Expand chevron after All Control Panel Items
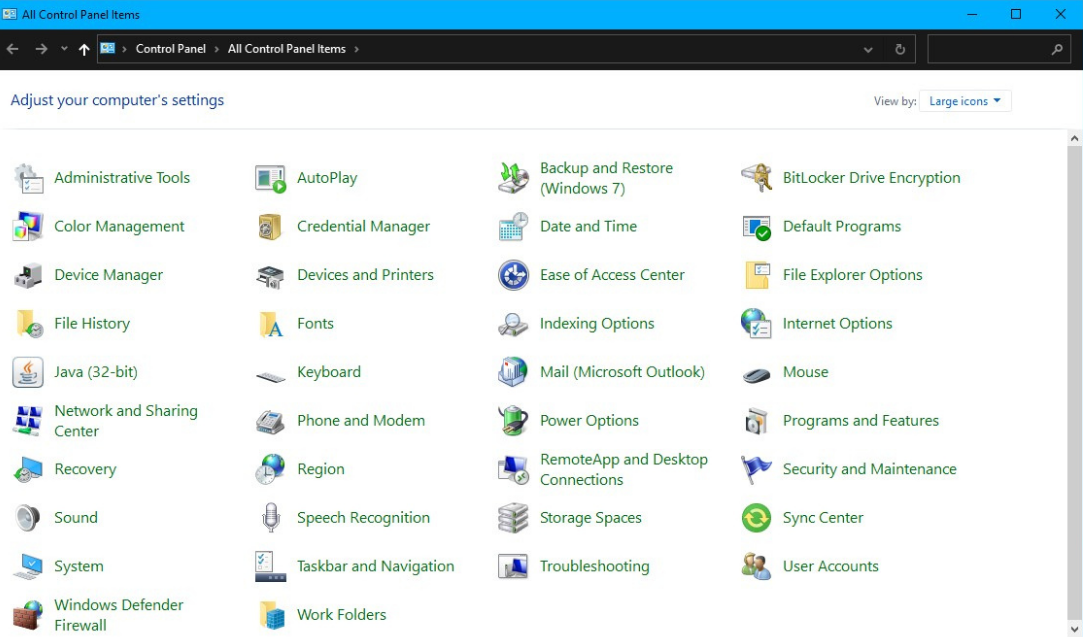 pyautogui.click(x=356, y=49)
